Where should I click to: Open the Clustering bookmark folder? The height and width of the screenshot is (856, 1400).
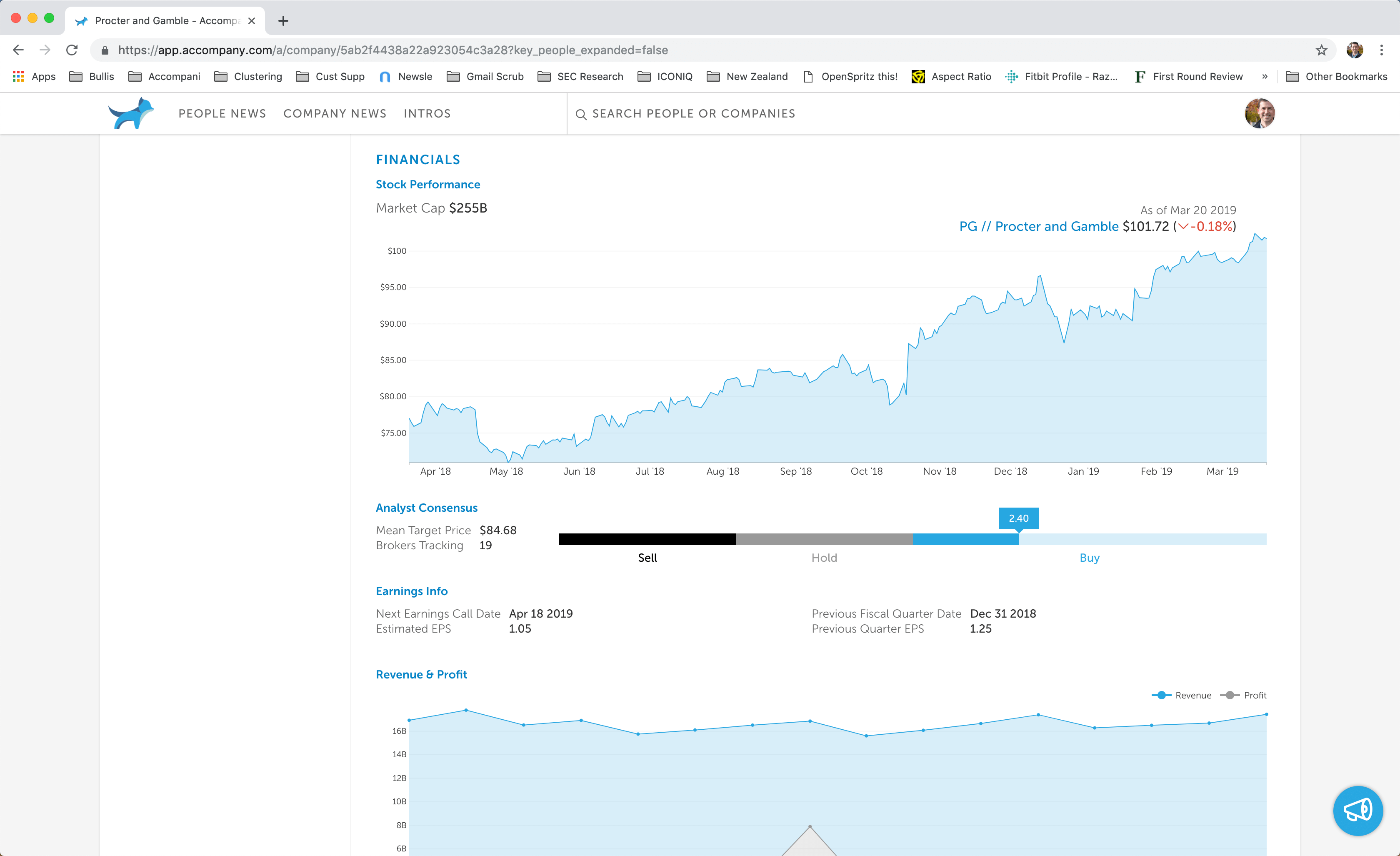pos(248,76)
